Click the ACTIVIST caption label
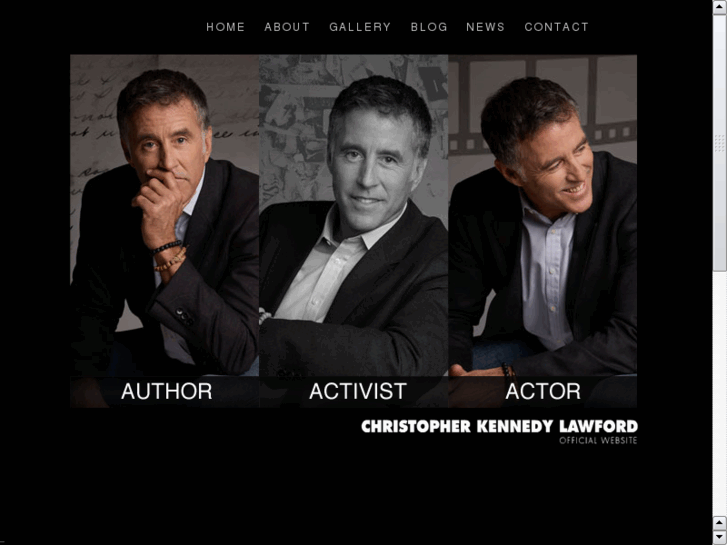Image resolution: width=727 pixels, height=545 pixels. 358,391
